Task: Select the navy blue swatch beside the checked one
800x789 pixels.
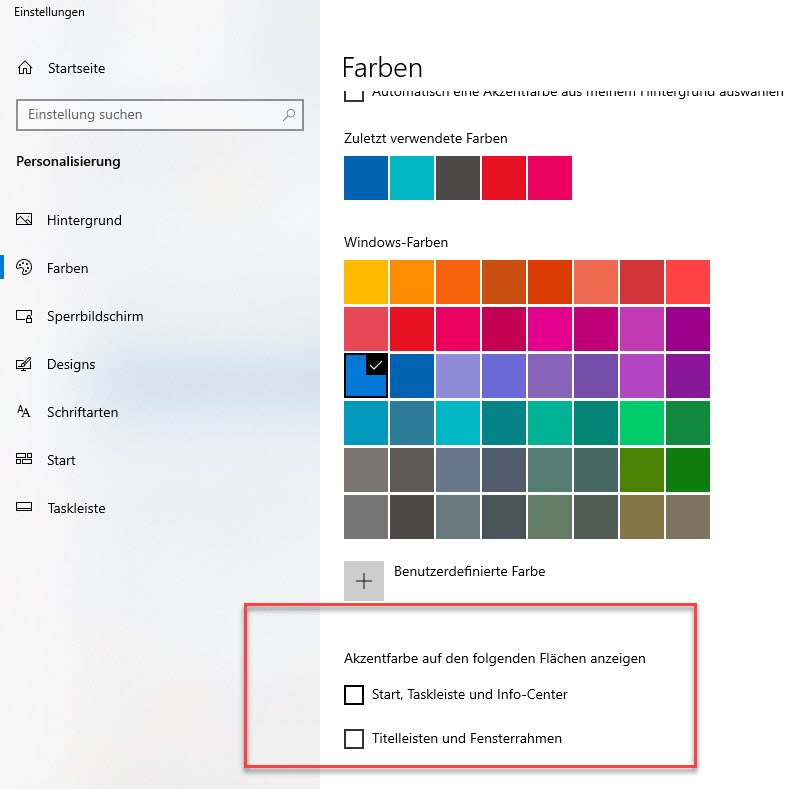Action: (x=412, y=376)
